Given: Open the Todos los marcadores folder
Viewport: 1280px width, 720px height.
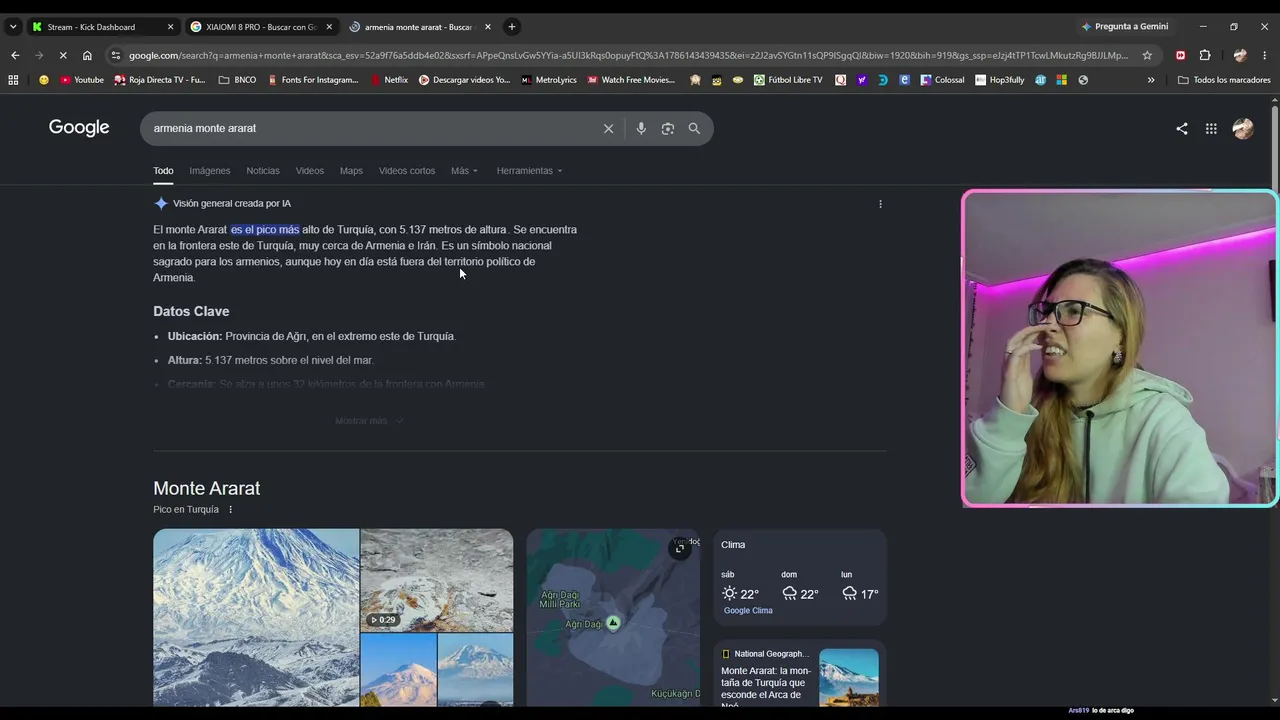Looking at the screenshot, I should pos(1224,80).
